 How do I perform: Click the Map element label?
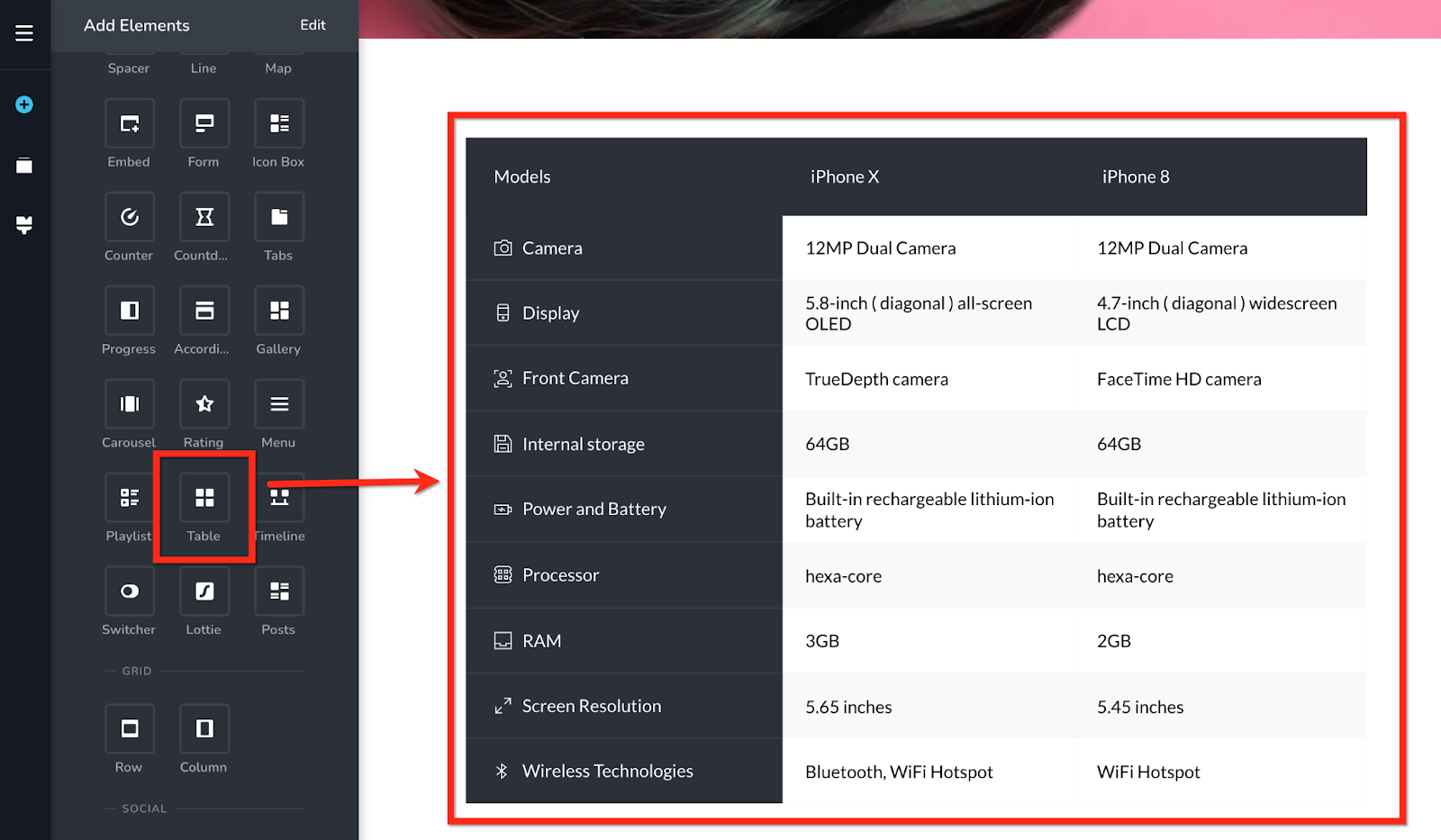278,68
